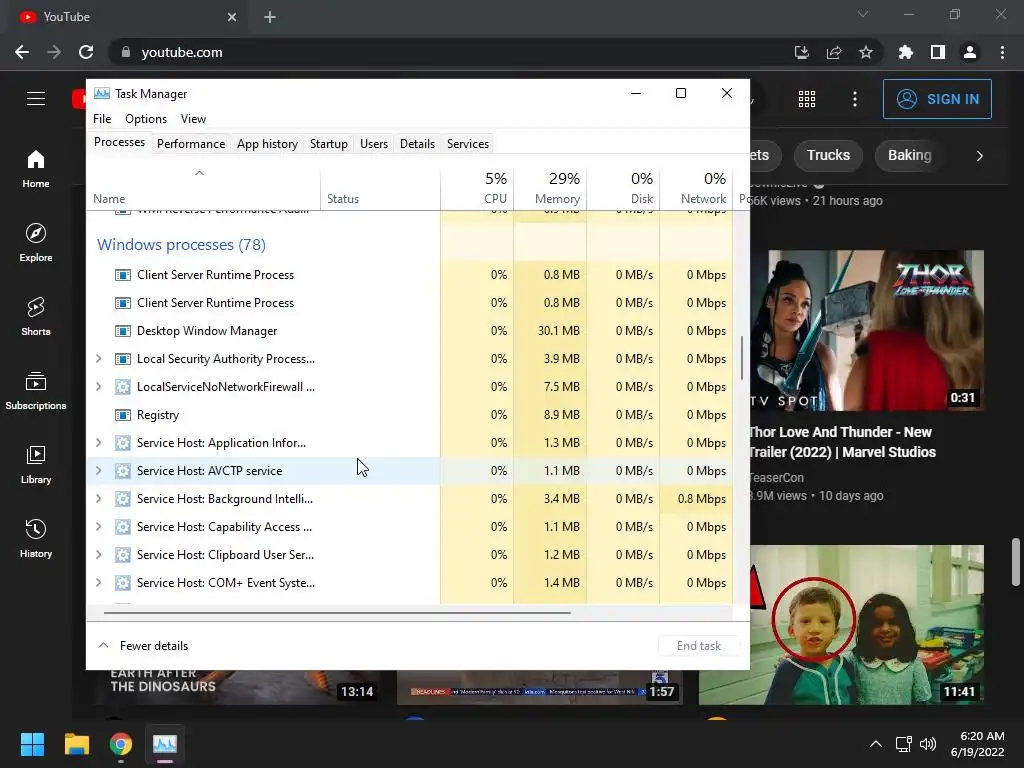Open YouTube apps grid icon
This screenshot has height=768, width=1024.
(807, 99)
